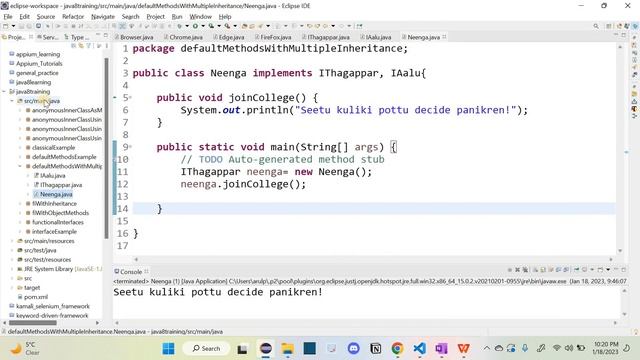The image size is (640, 360).
Task: Click the taskbar Search box
Action: (207, 349)
